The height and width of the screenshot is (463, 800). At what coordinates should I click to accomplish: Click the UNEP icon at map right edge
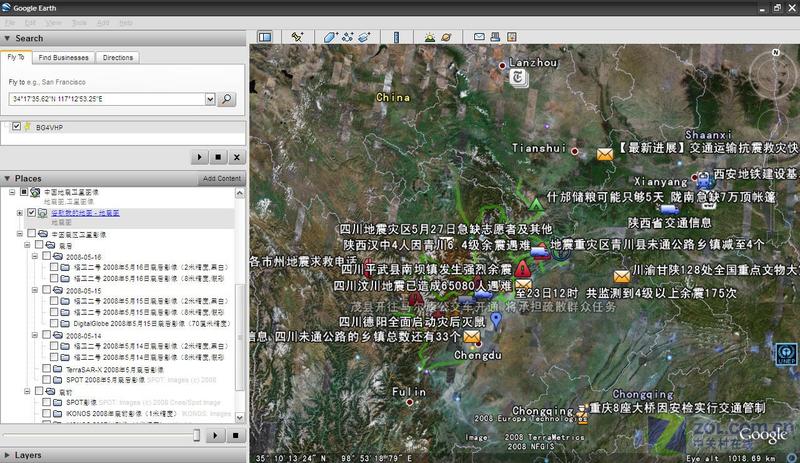[x=786, y=354]
